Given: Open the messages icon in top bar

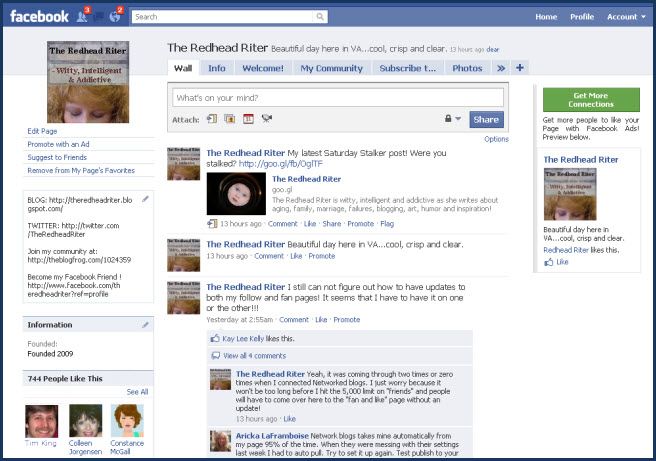Looking at the screenshot, I should [x=99, y=16].
